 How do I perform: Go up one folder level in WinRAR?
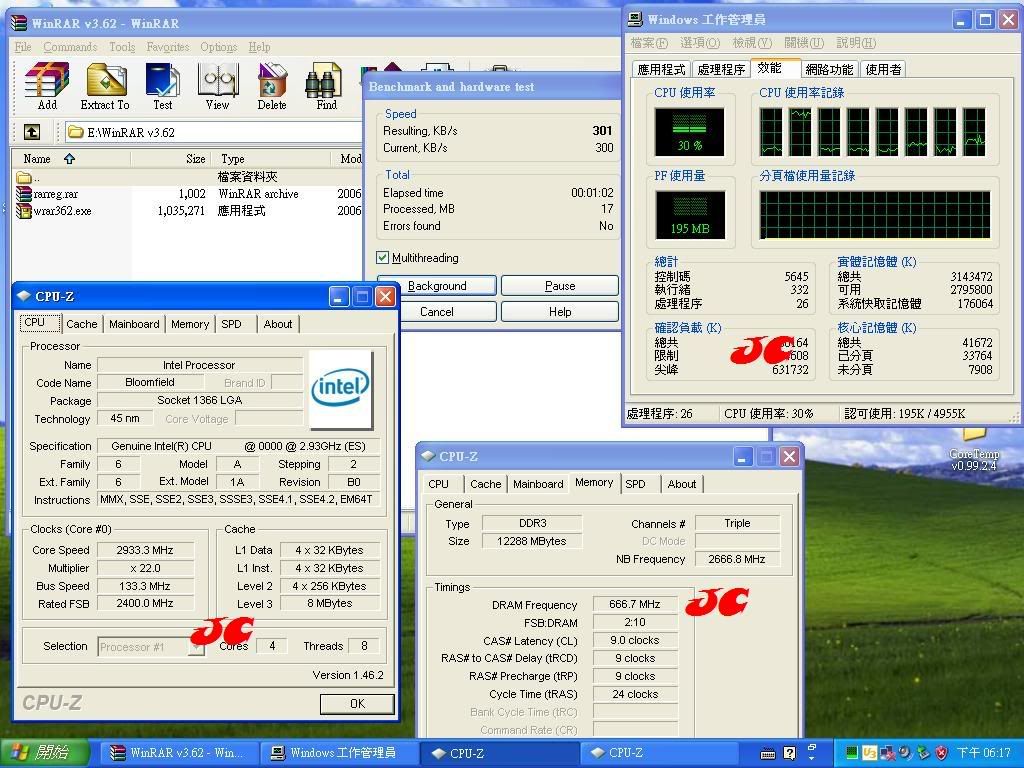[x=31, y=132]
